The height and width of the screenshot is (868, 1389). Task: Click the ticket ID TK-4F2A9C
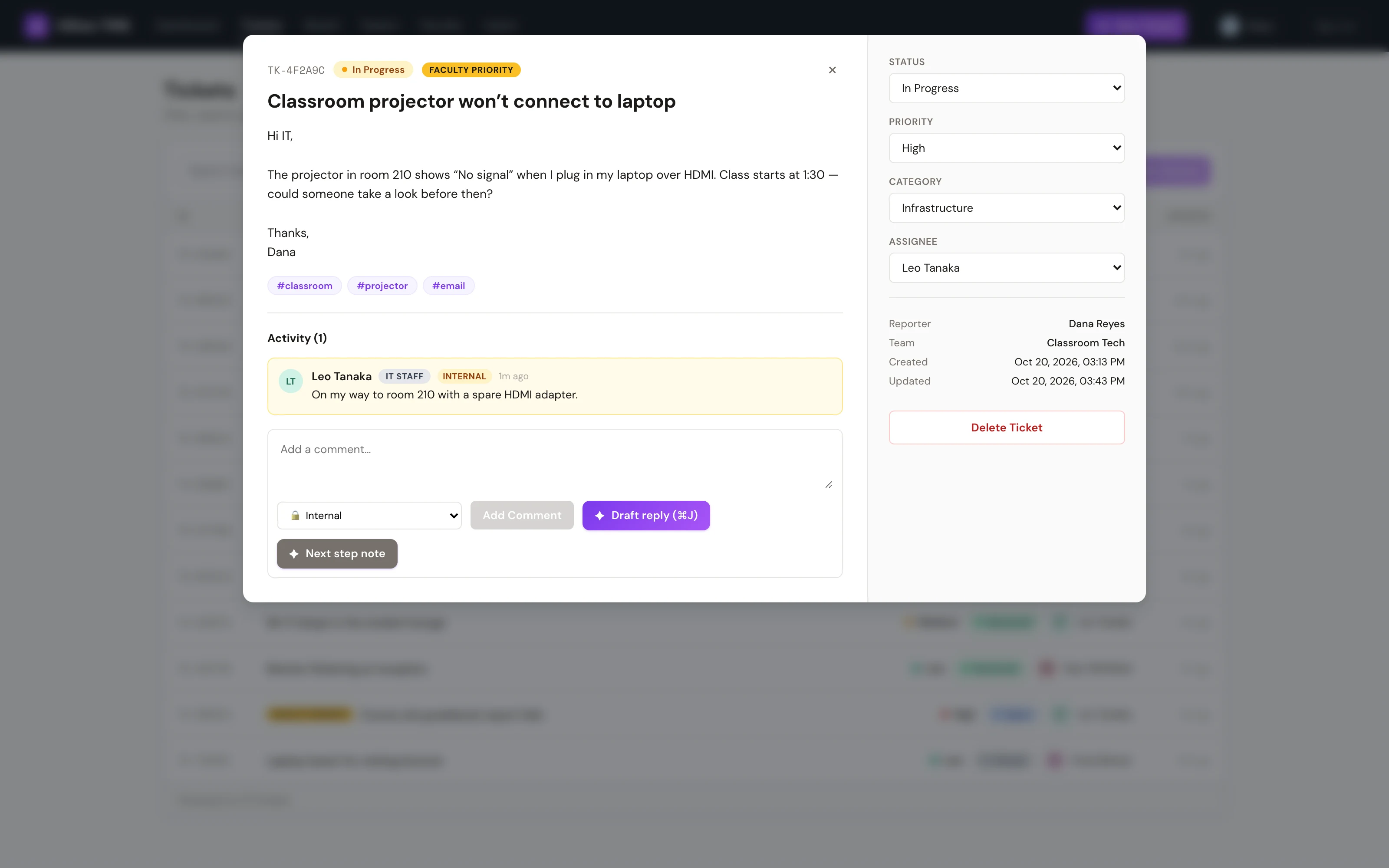(x=296, y=70)
